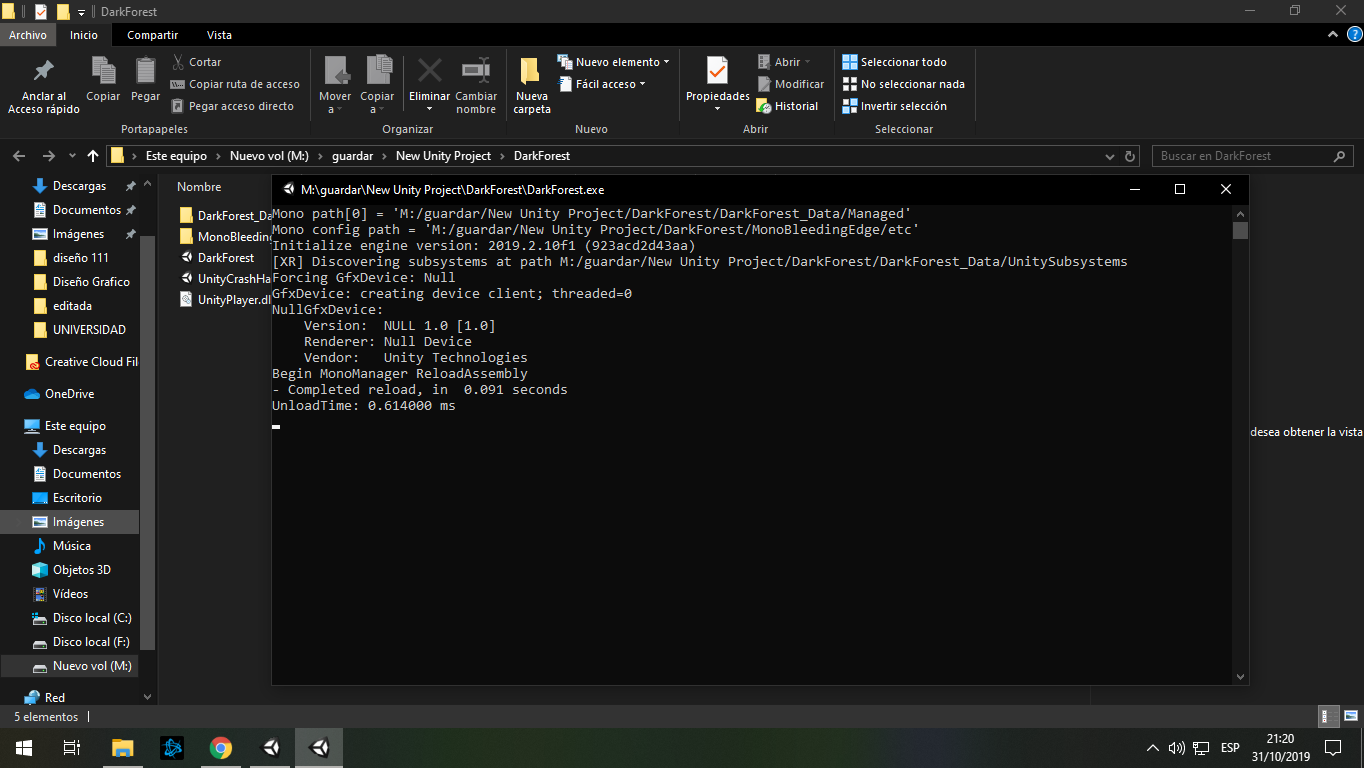The image size is (1364, 768).
Task: Click console window vertical scrollbar thumb
Action: [1240, 231]
